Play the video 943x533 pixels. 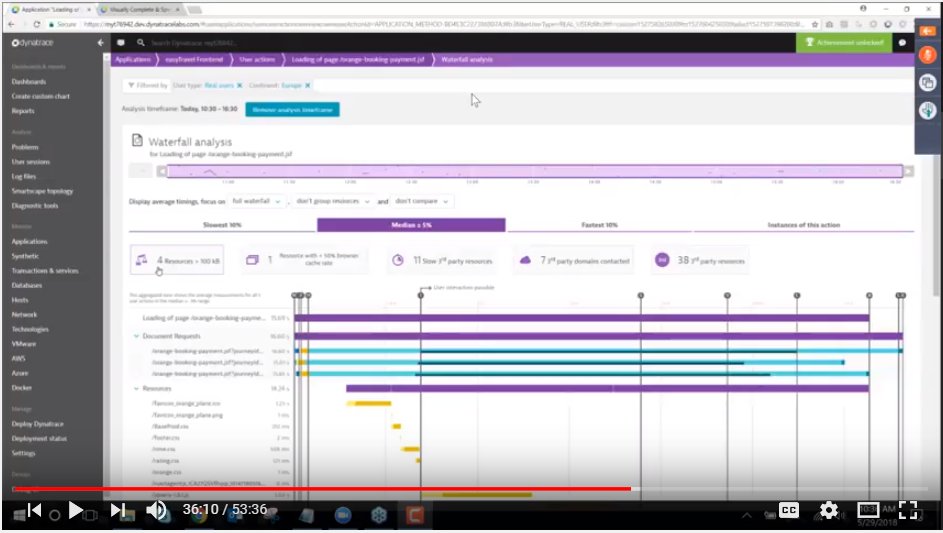click(75, 511)
